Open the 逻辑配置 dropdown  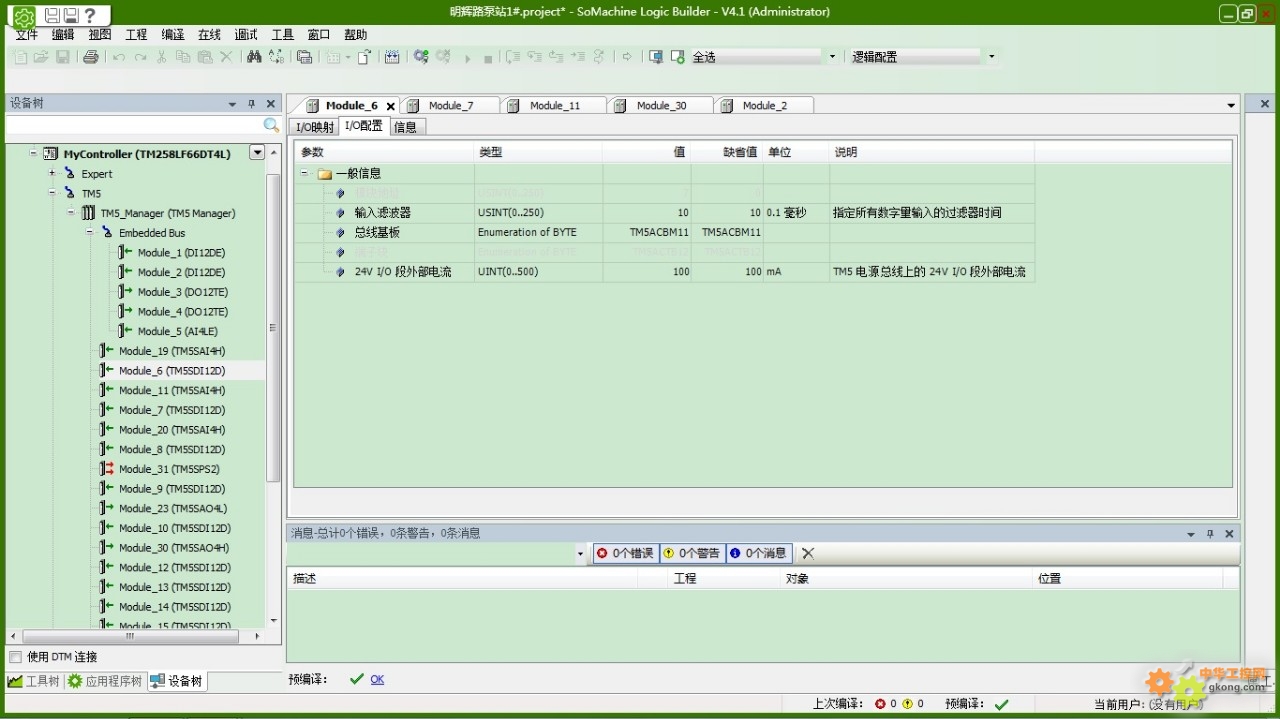pos(992,57)
